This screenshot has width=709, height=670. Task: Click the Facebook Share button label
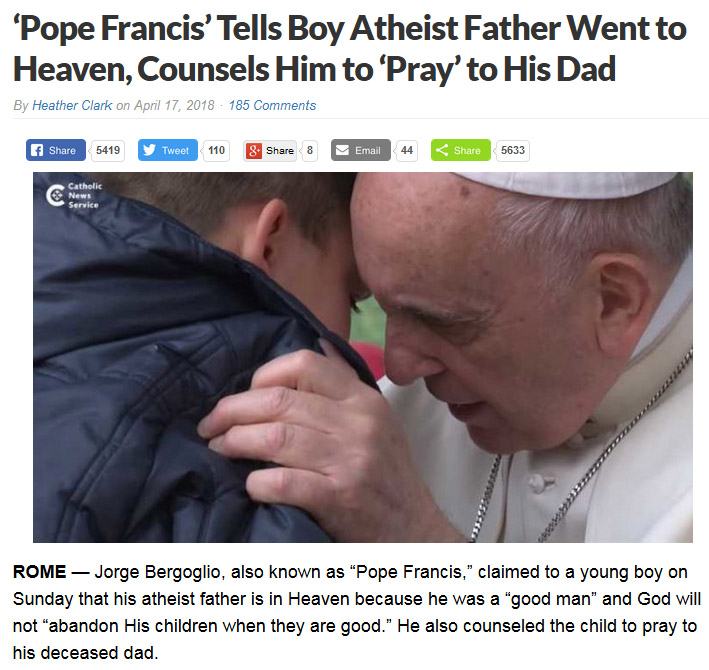62,151
